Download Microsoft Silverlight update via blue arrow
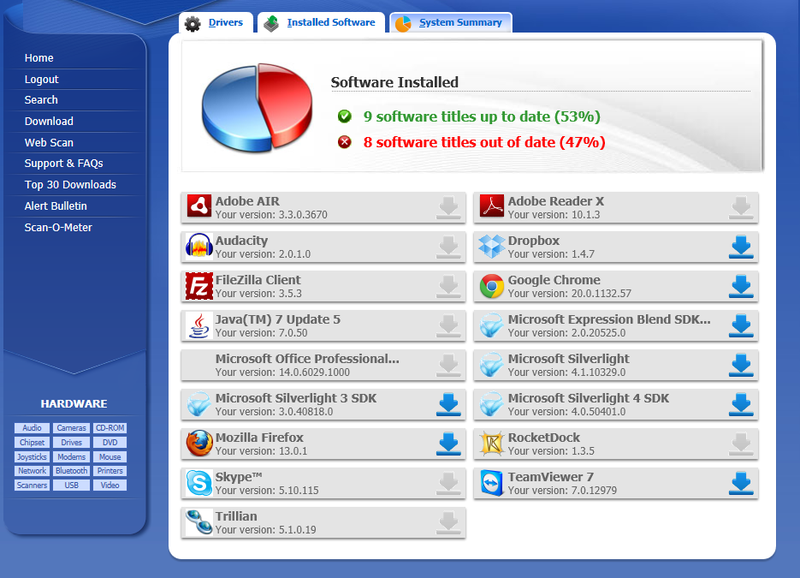Screen dimensions: 800x578 [741, 365]
